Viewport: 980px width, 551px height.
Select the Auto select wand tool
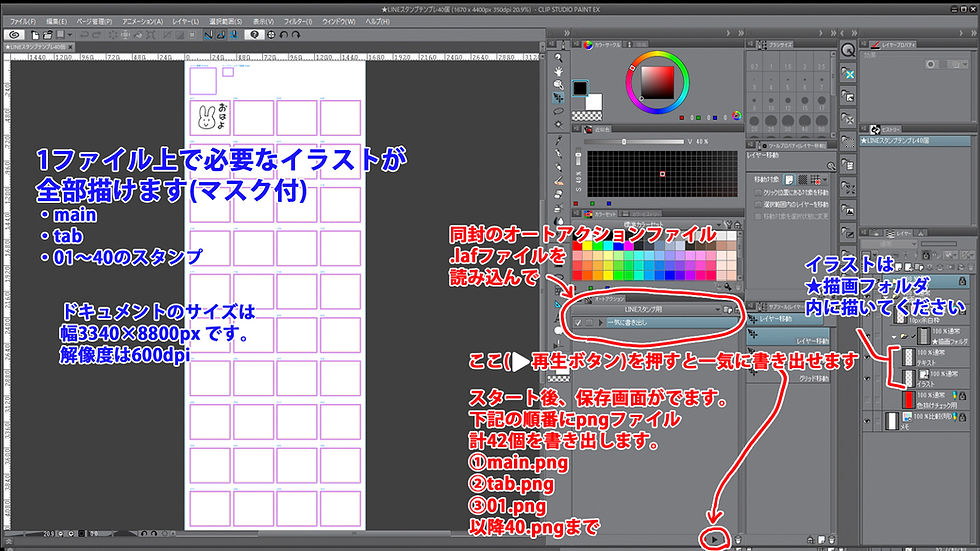558,124
